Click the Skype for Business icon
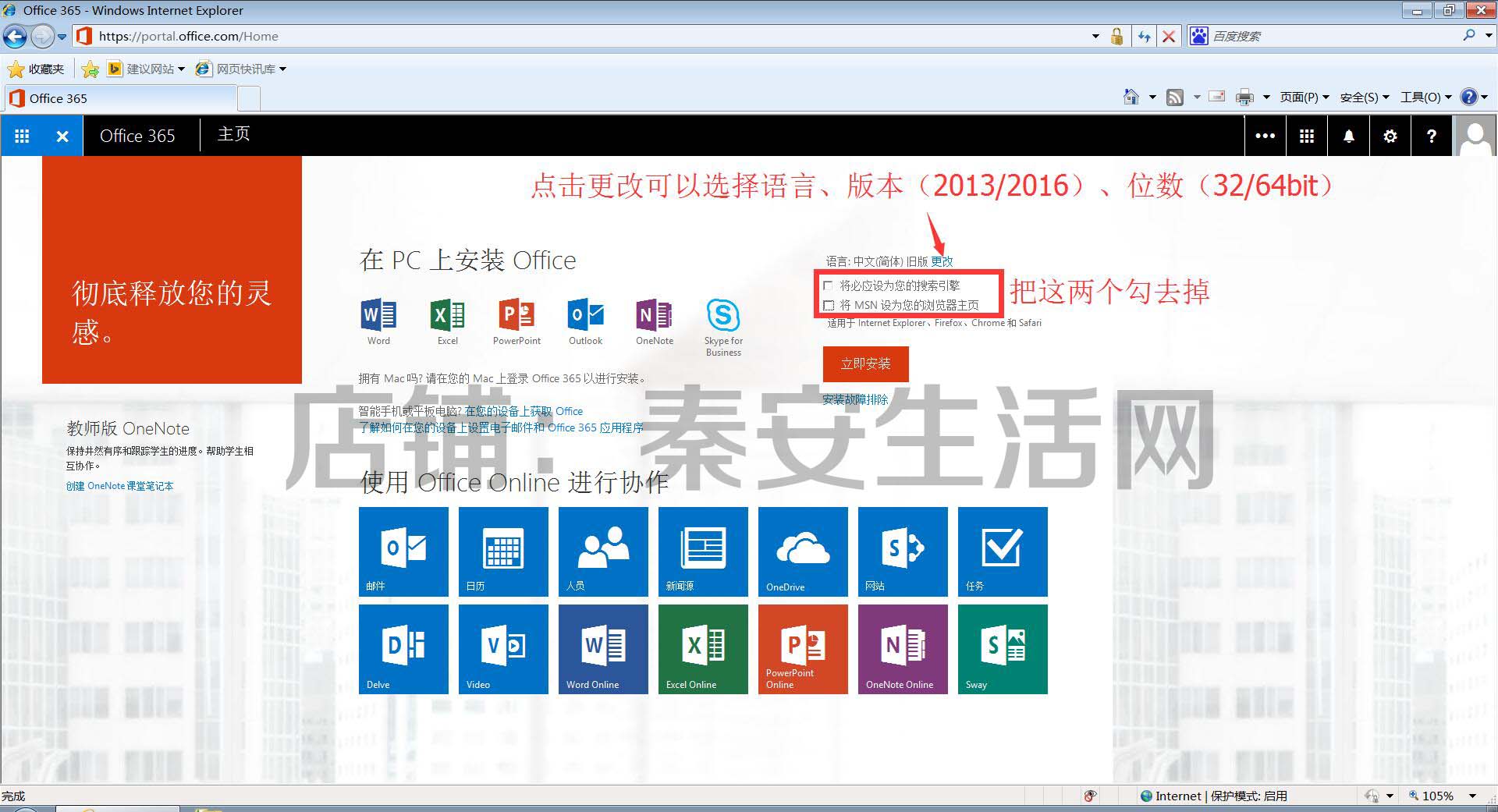Screen dimensions: 1498x812 click(x=723, y=315)
